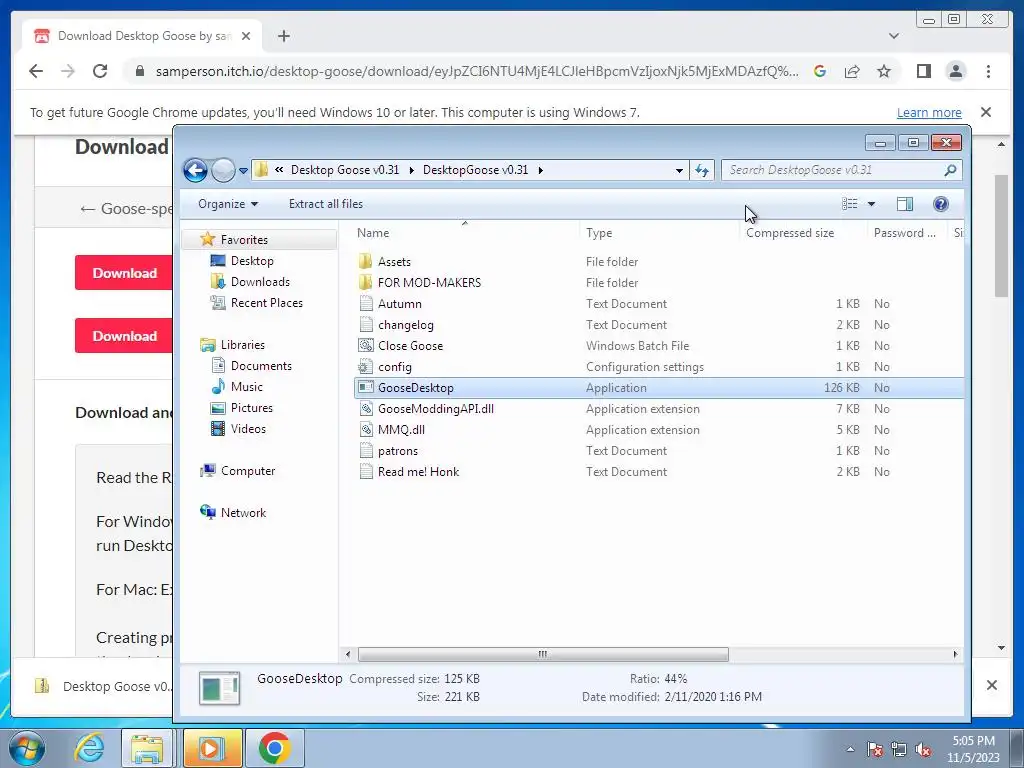Reload the Chrome page
This screenshot has height=768, width=1024.
pyautogui.click(x=100, y=71)
